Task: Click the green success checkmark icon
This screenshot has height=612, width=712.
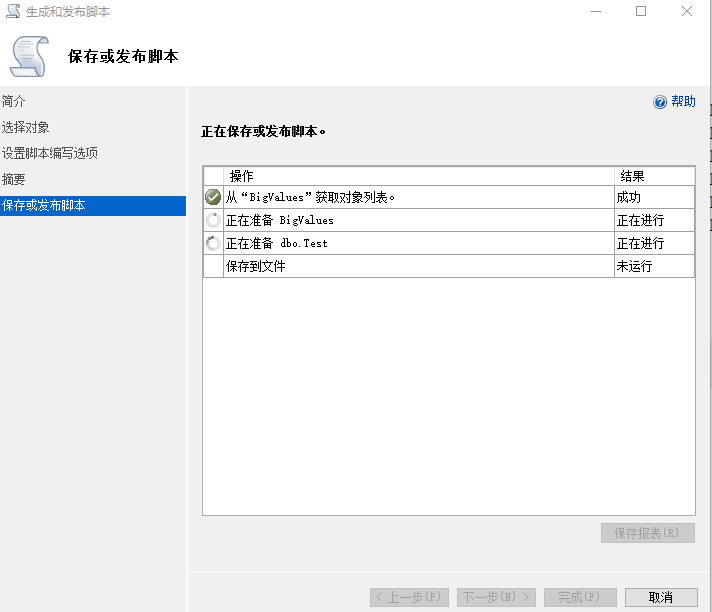Action: (213, 197)
